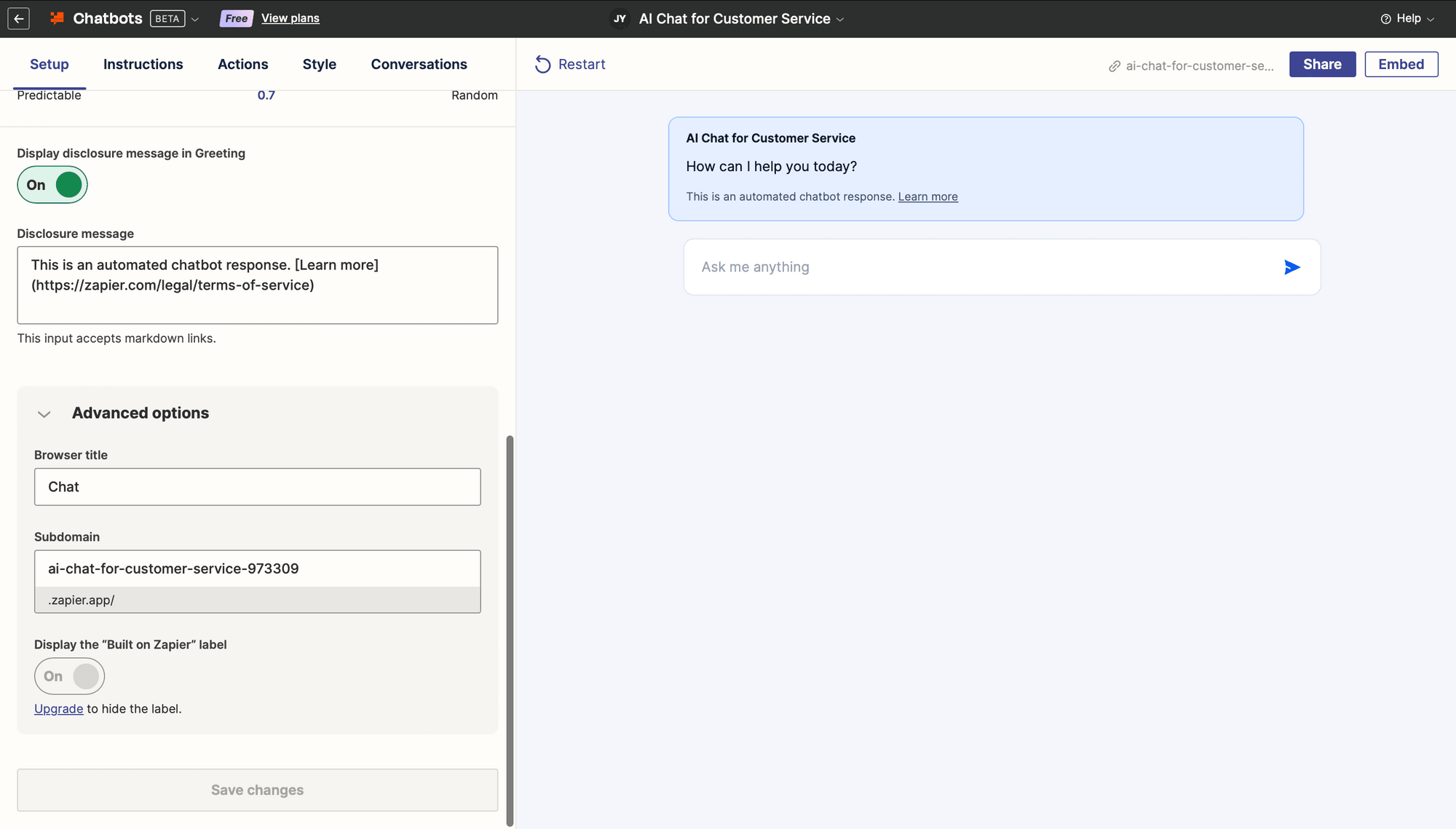This screenshot has width=1456, height=829.
Task: Open Help via the question mark icon
Action: (x=1385, y=18)
